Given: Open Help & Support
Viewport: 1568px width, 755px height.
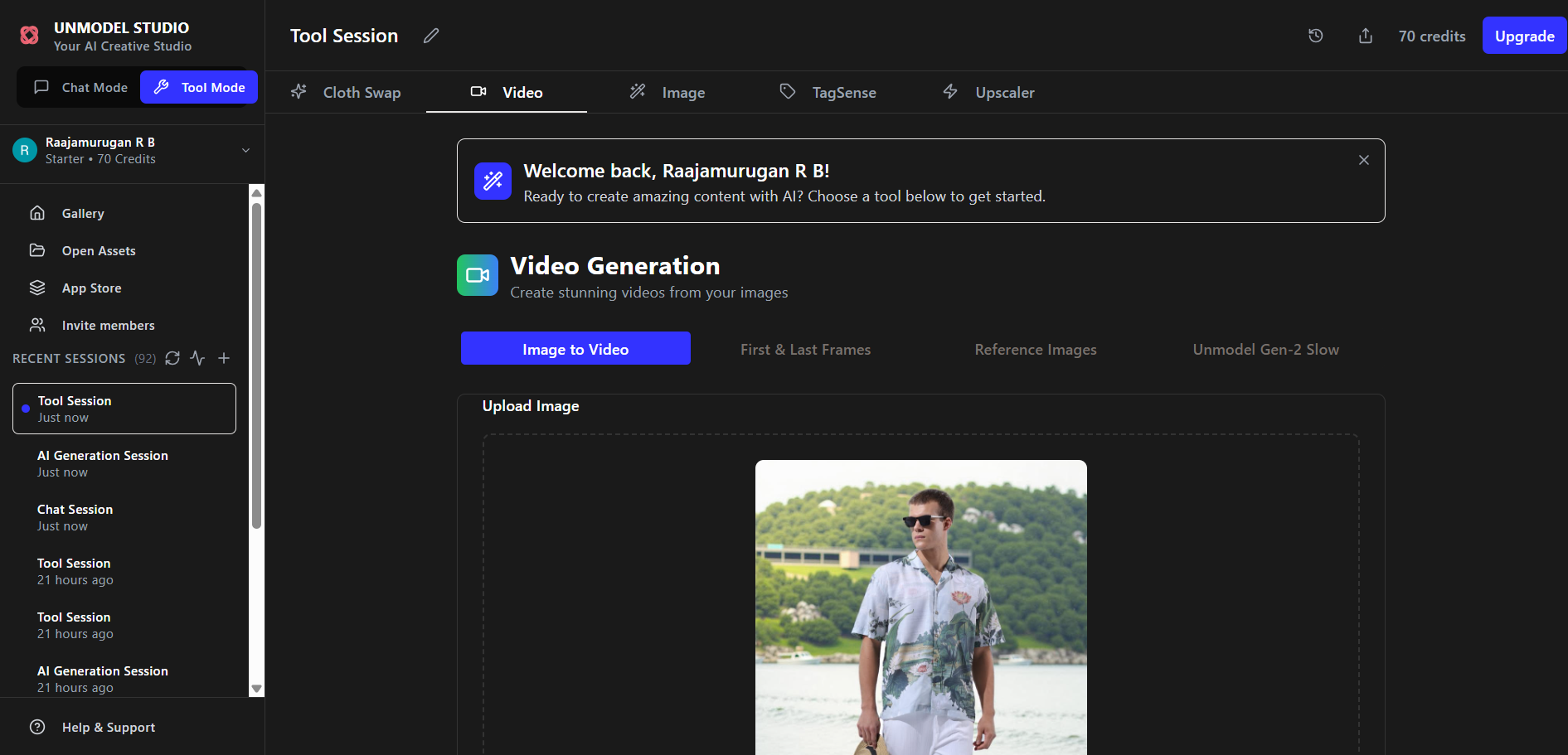Looking at the screenshot, I should pos(108,727).
